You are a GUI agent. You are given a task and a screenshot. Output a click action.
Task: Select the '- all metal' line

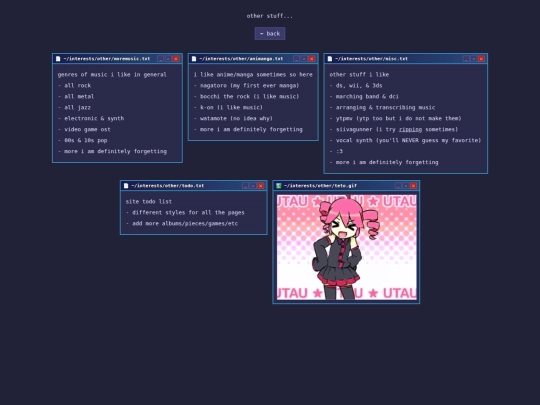click(x=76, y=96)
